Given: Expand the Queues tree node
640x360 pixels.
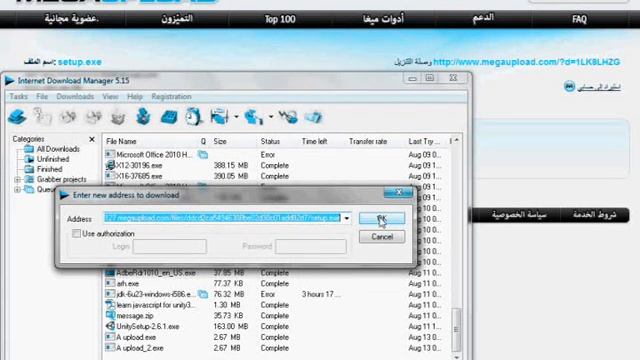Looking at the screenshot, I should point(17,190).
